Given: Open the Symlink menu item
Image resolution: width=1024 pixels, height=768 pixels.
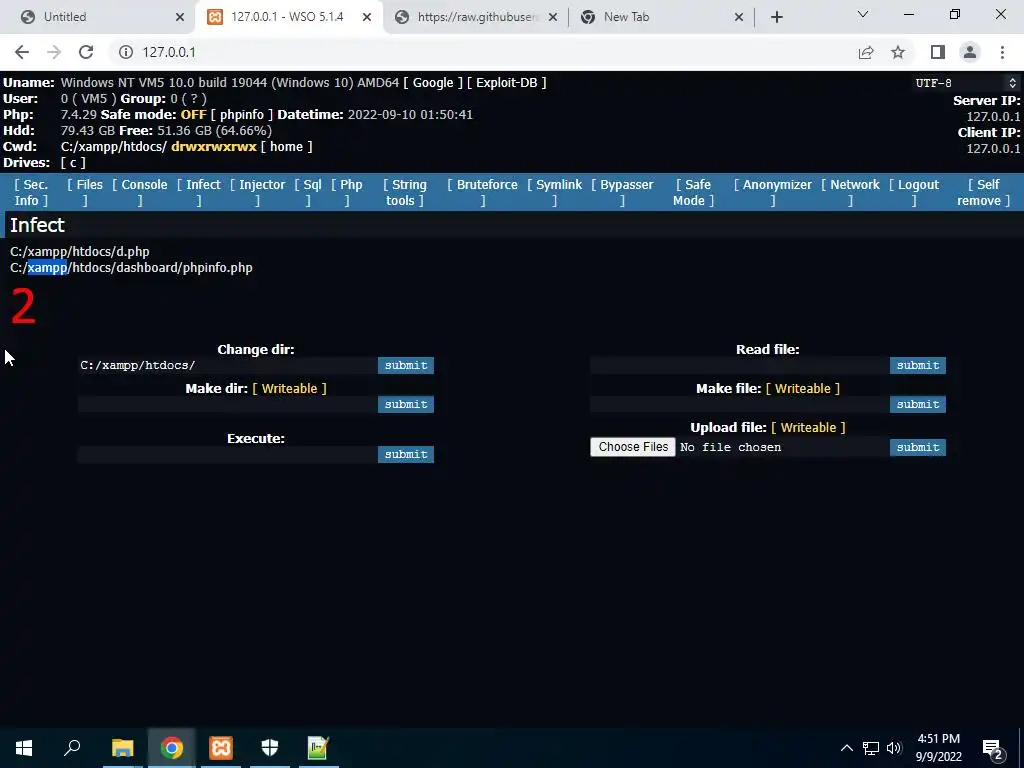Looking at the screenshot, I should 554,193.
